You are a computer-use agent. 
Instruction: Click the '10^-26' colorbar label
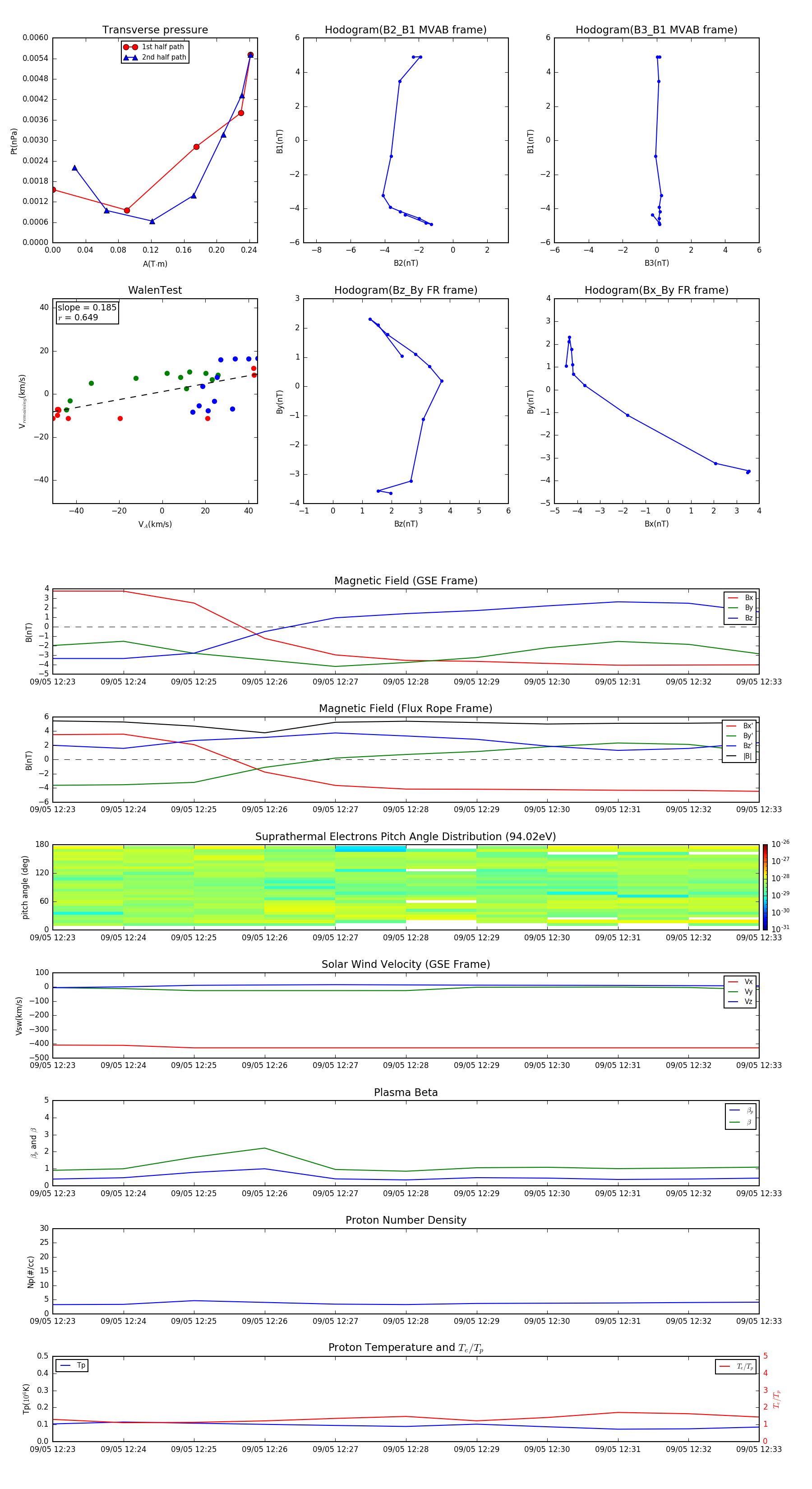click(x=780, y=844)
